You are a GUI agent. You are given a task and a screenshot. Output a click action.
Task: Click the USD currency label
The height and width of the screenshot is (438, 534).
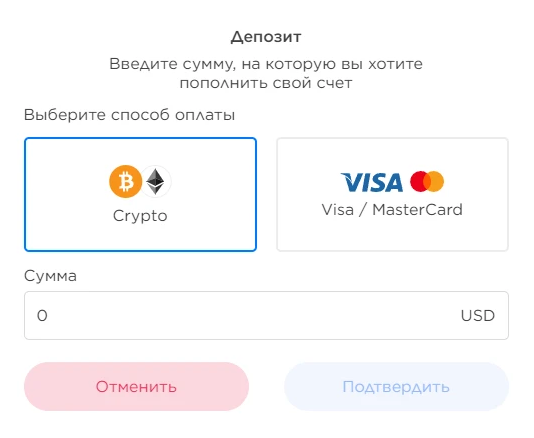pos(478,316)
